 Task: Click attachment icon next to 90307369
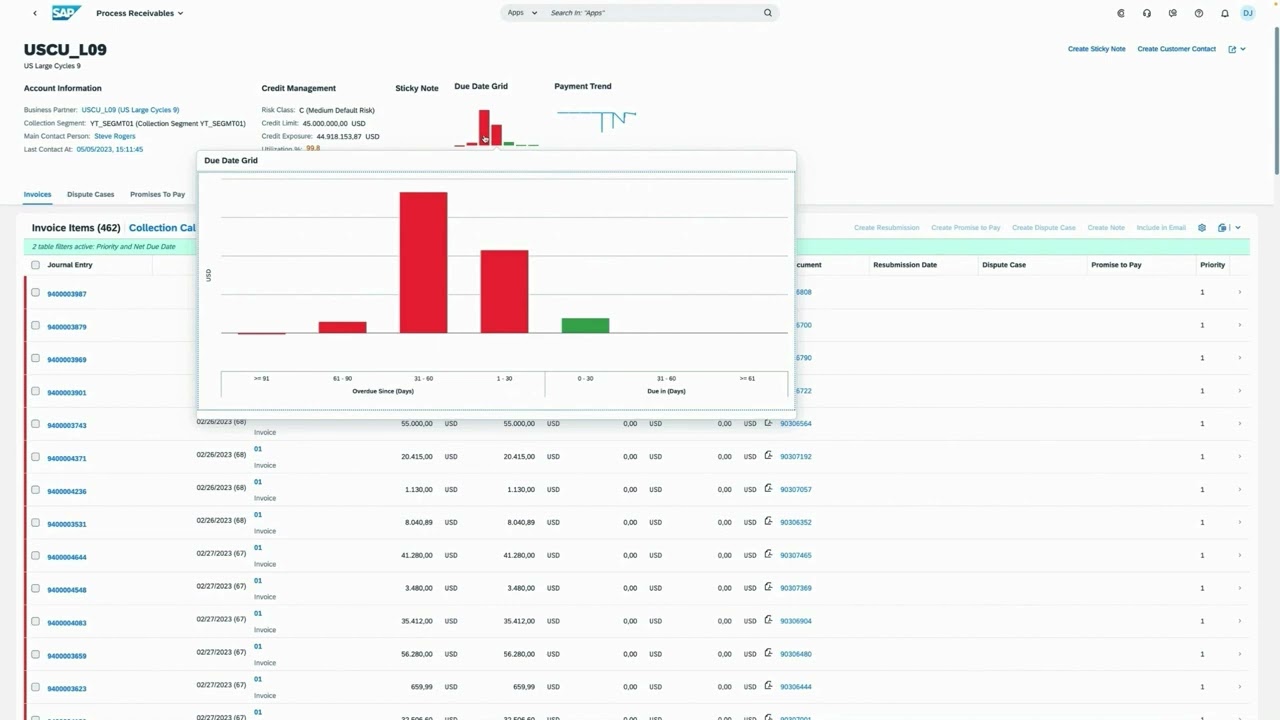coord(768,588)
